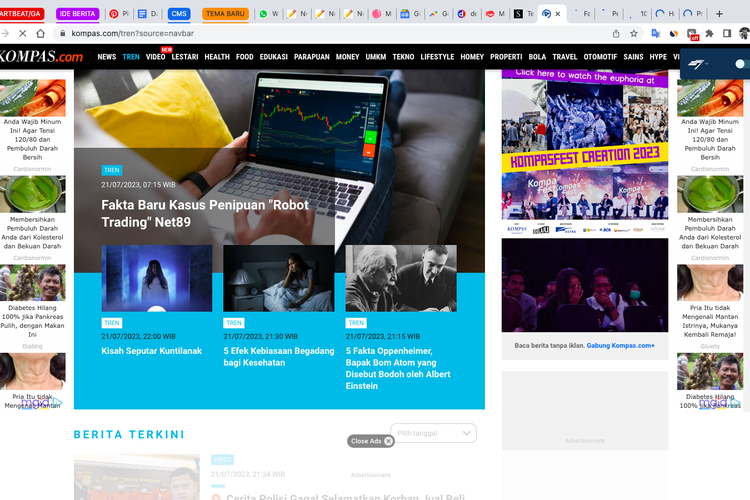
Task: Open the IDE BERITA tab group
Action: pos(78,14)
